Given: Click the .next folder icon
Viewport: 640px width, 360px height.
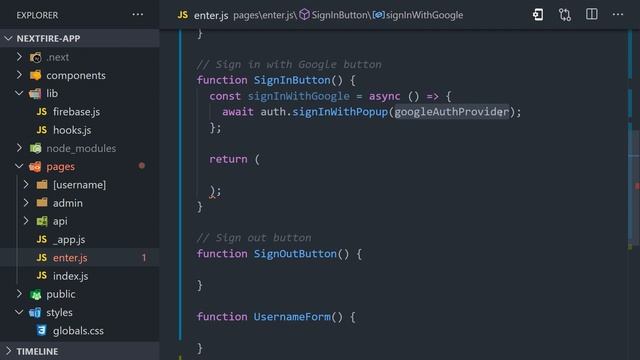Looking at the screenshot, I should [36, 57].
